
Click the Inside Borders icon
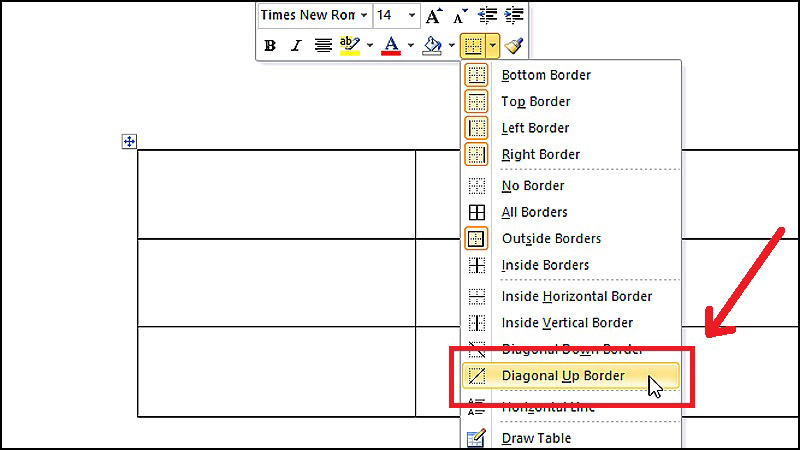click(x=477, y=265)
